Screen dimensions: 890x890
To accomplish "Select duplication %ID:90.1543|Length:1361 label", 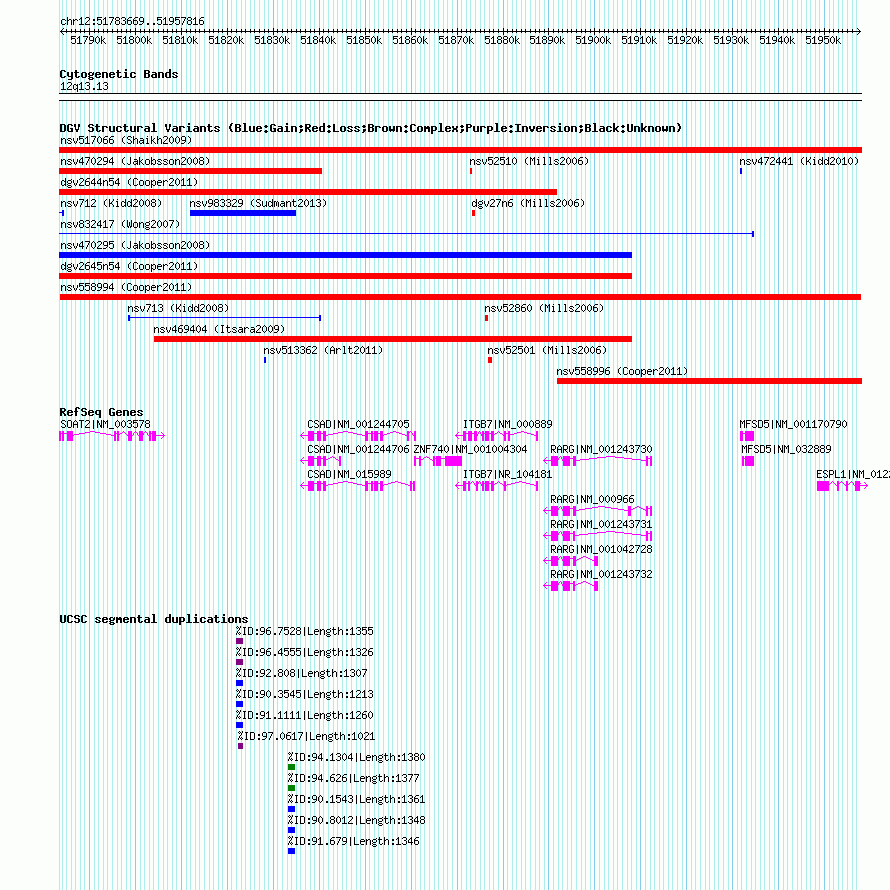I will coord(356,799).
